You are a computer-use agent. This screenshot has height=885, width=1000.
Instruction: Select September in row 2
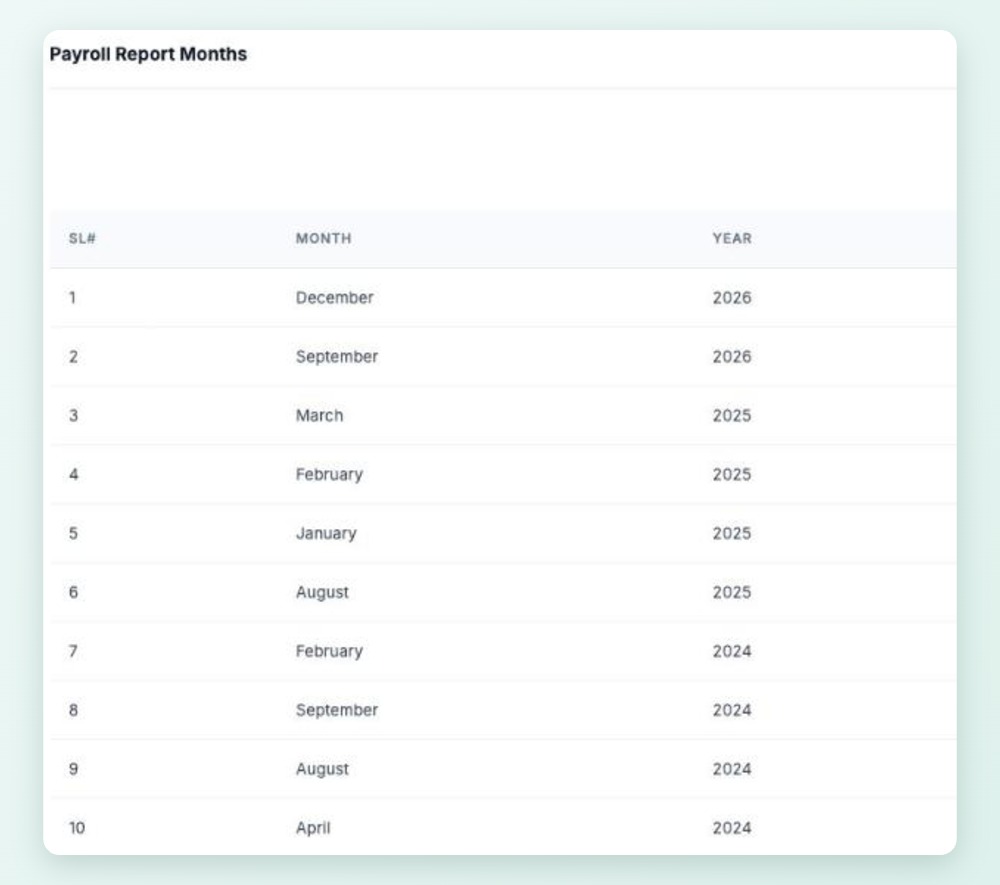click(x=337, y=356)
